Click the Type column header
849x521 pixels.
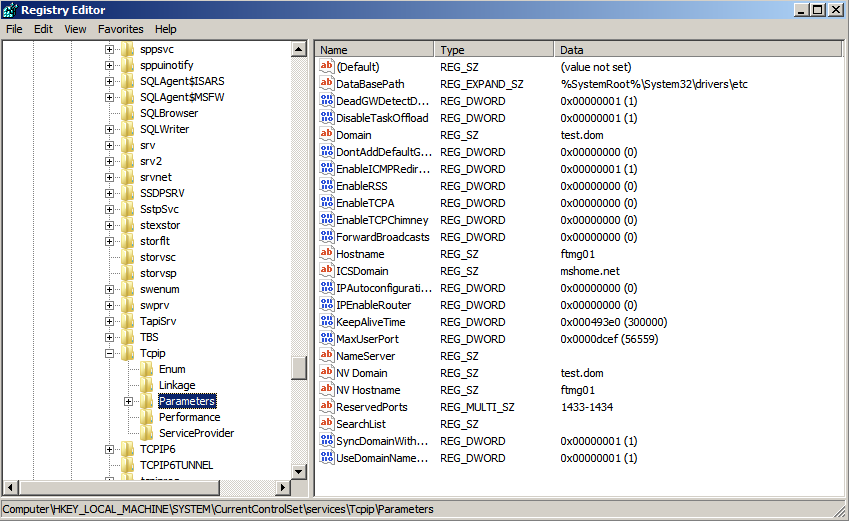click(x=494, y=49)
